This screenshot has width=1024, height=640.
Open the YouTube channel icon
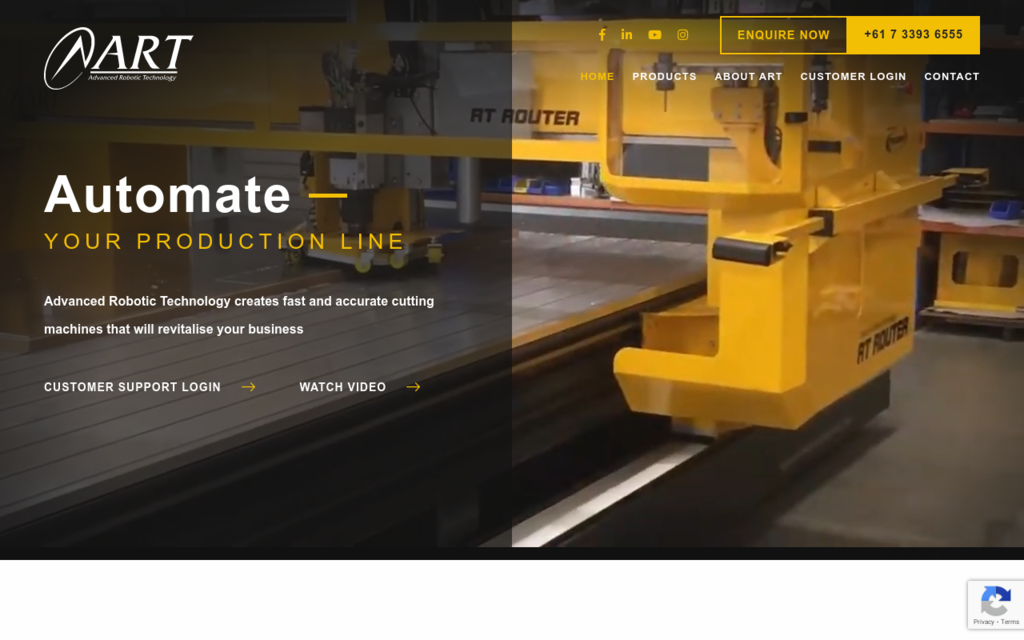[655, 35]
